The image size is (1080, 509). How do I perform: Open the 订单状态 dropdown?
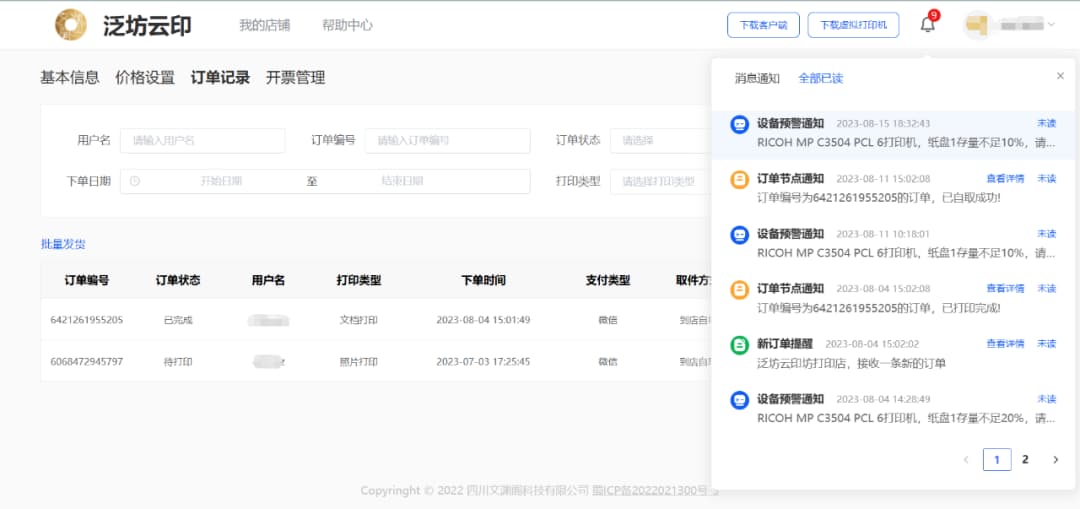click(660, 140)
